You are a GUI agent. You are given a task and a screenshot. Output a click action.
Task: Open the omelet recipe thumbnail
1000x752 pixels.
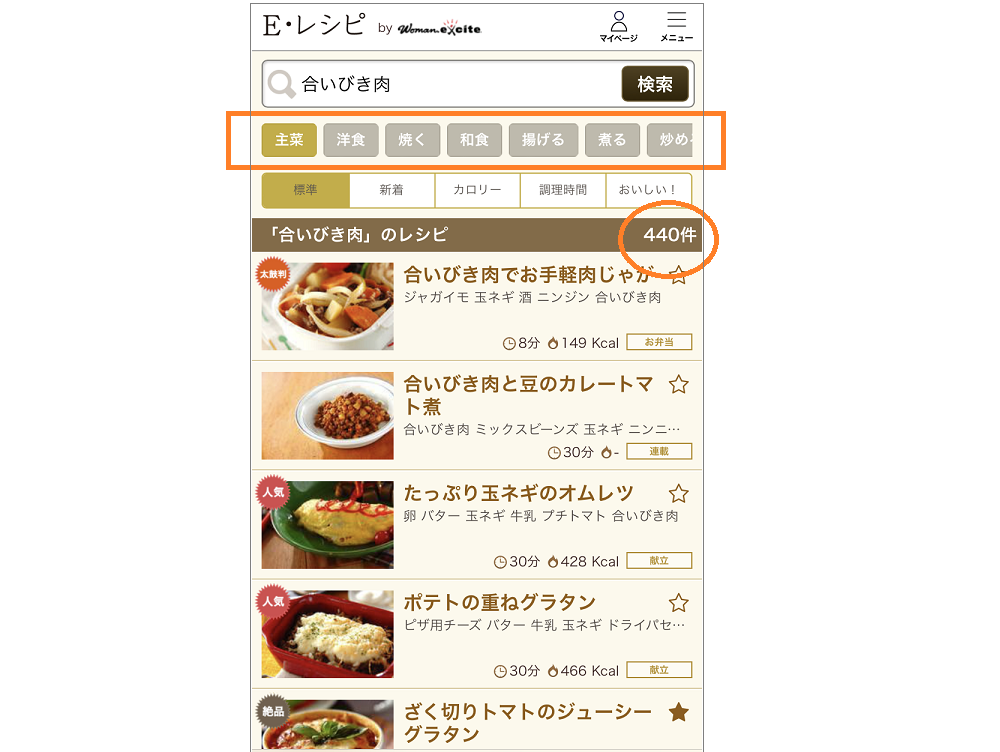(x=327, y=525)
